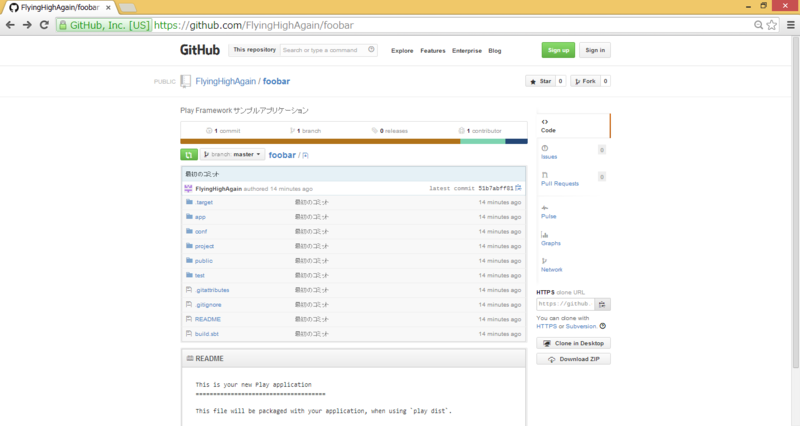Open the FlyingHighAgain owner link
The height and width of the screenshot is (426, 800).
point(226,81)
